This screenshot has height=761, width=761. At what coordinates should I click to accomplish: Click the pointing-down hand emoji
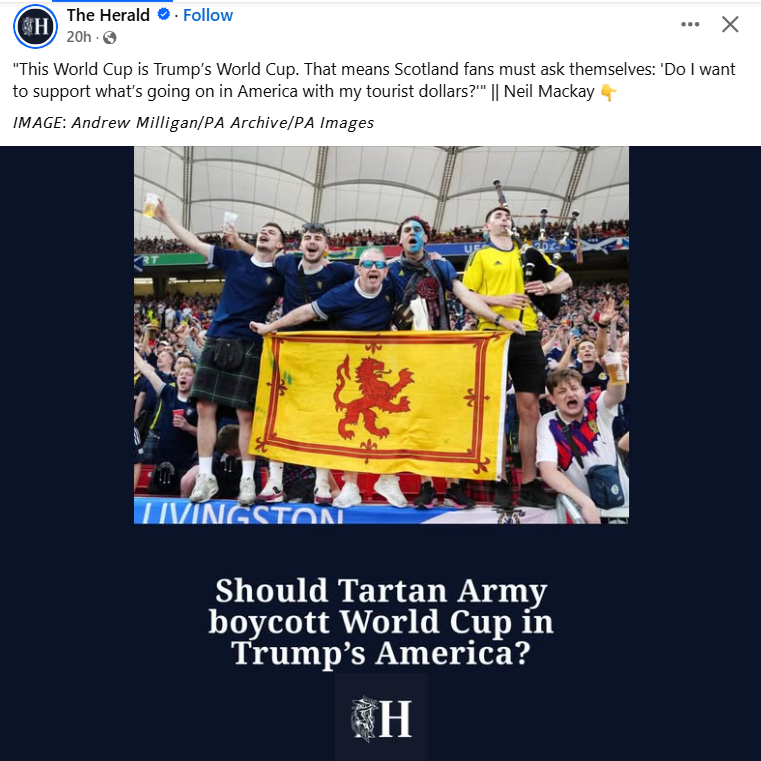coord(608,92)
